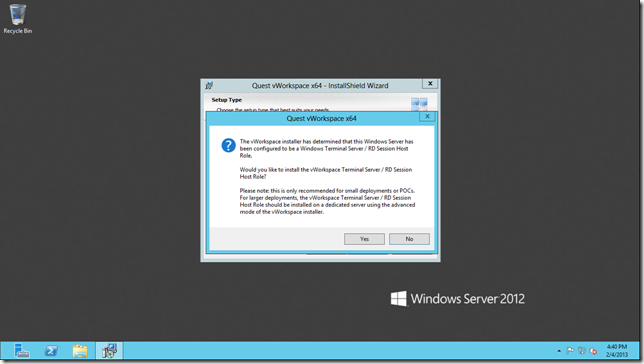The height and width of the screenshot is (364, 644).
Task: Select the Recycle Bin desktop icon
Action: 17,19
